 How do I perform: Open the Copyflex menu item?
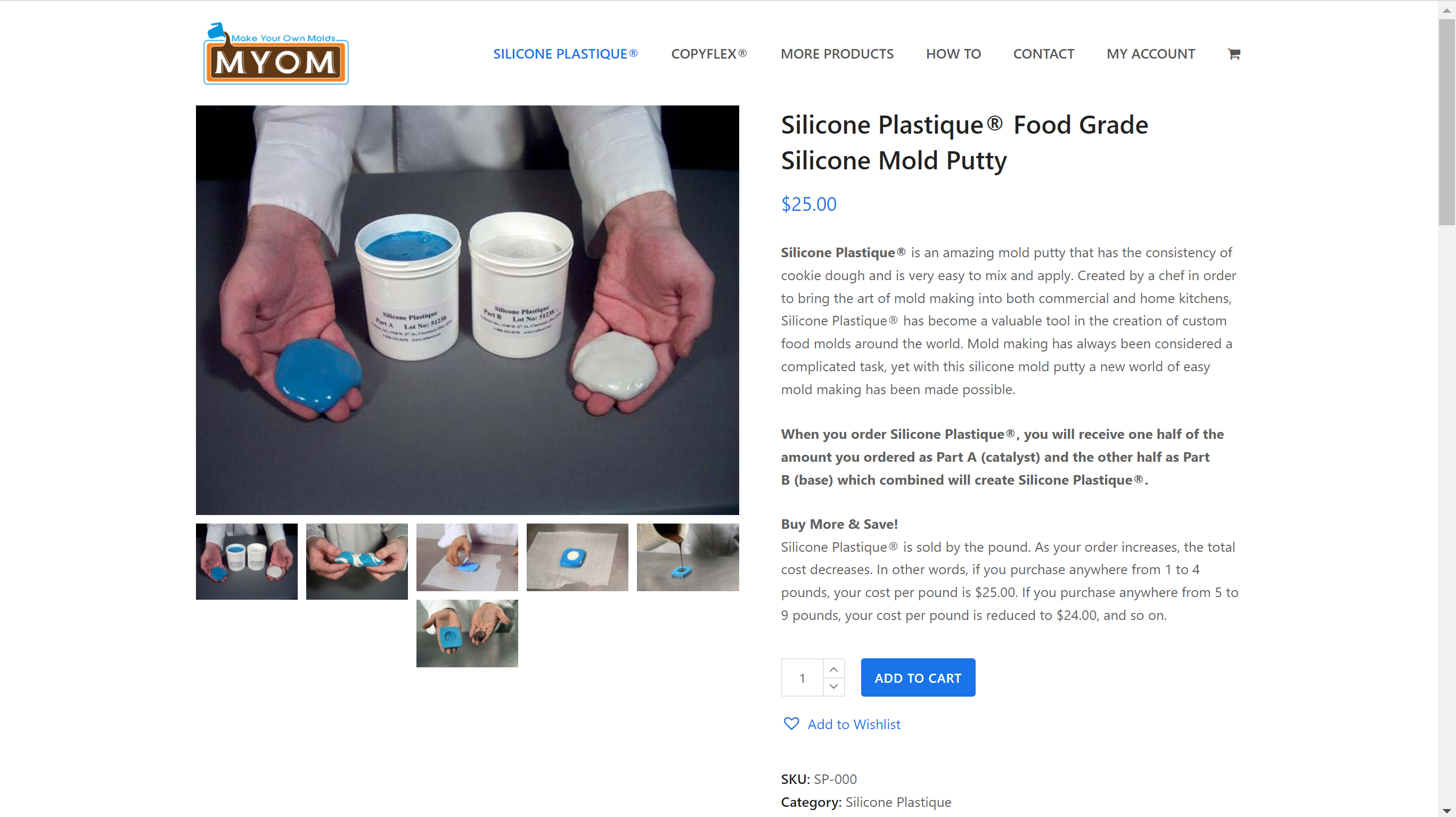[709, 54]
